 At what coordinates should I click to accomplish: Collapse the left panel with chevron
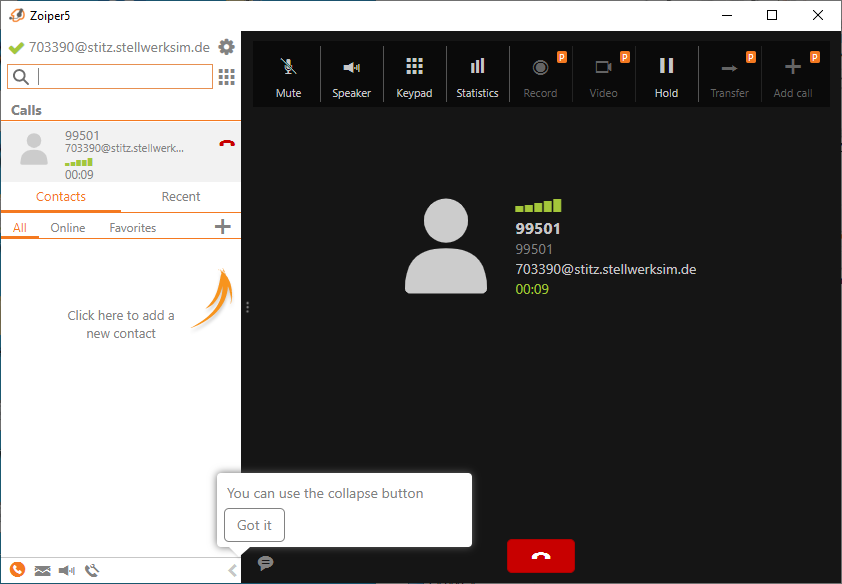pos(232,570)
